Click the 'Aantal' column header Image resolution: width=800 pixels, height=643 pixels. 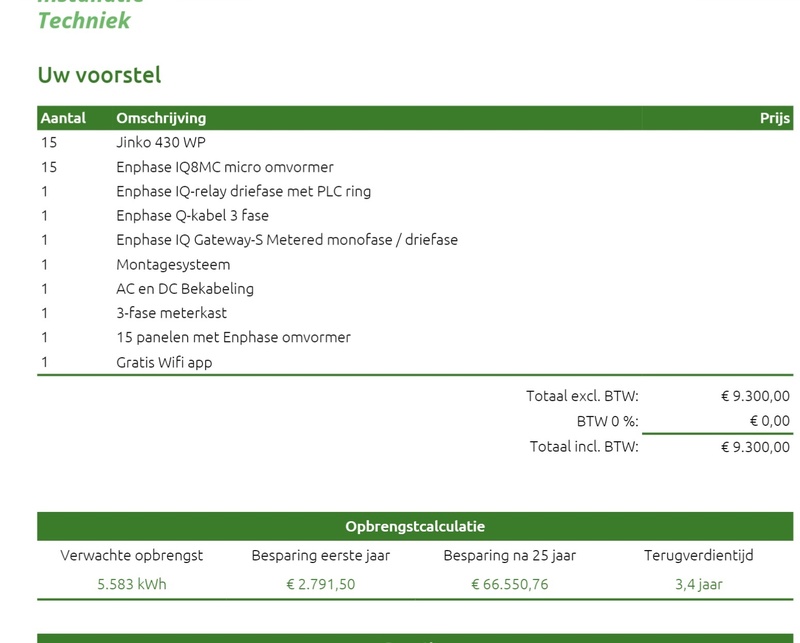click(x=63, y=118)
